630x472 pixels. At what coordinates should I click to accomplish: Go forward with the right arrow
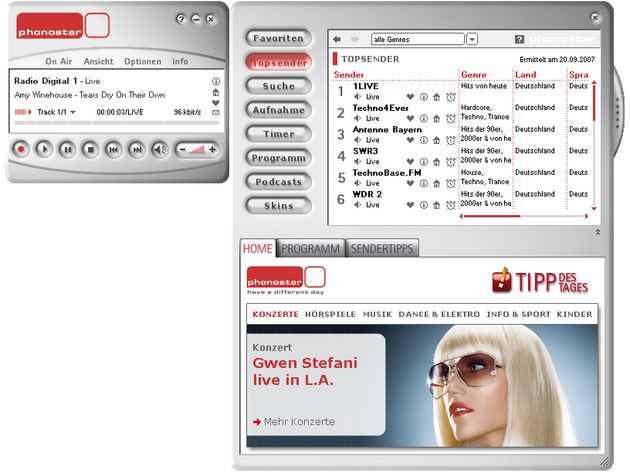click(x=354, y=39)
